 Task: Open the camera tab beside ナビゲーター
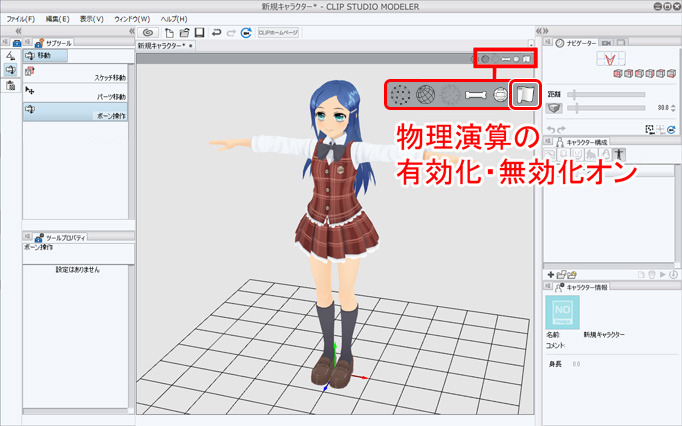click(x=606, y=43)
